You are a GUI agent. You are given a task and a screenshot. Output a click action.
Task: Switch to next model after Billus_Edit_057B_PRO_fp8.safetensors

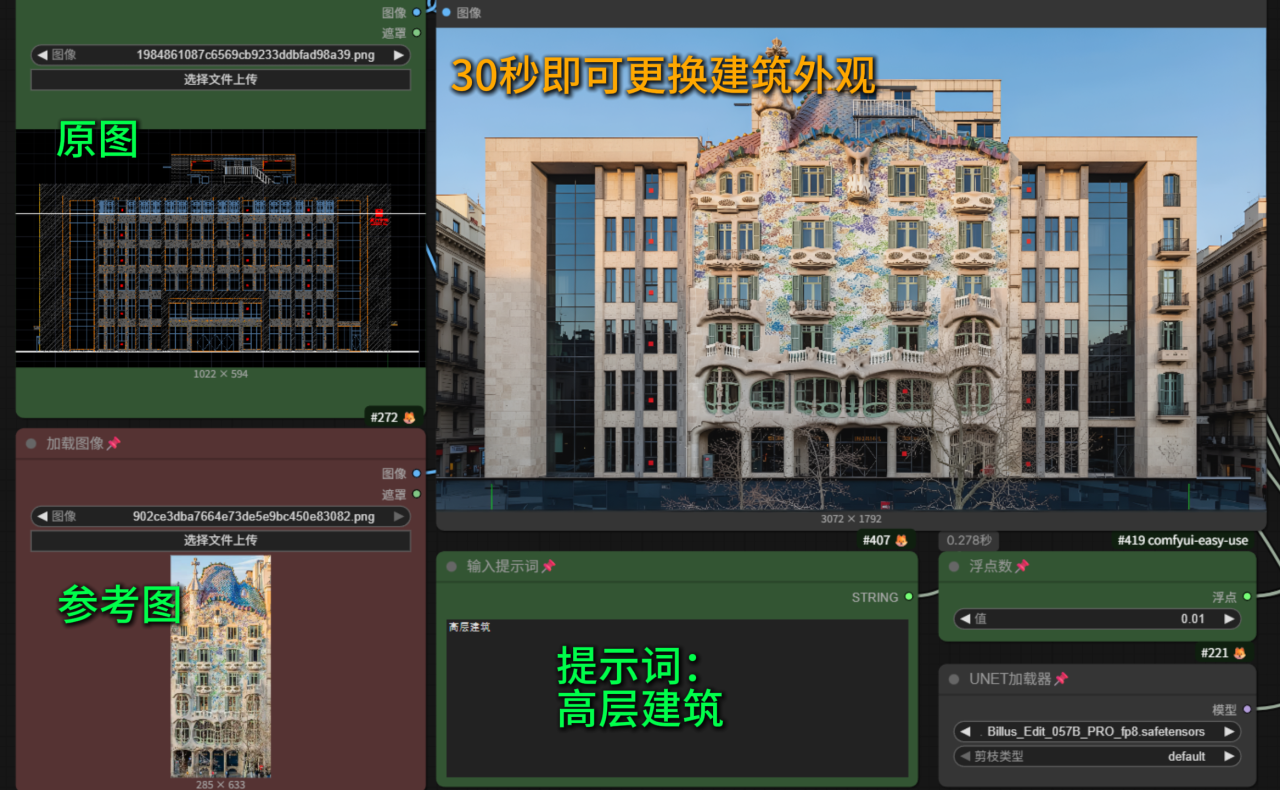1229,732
